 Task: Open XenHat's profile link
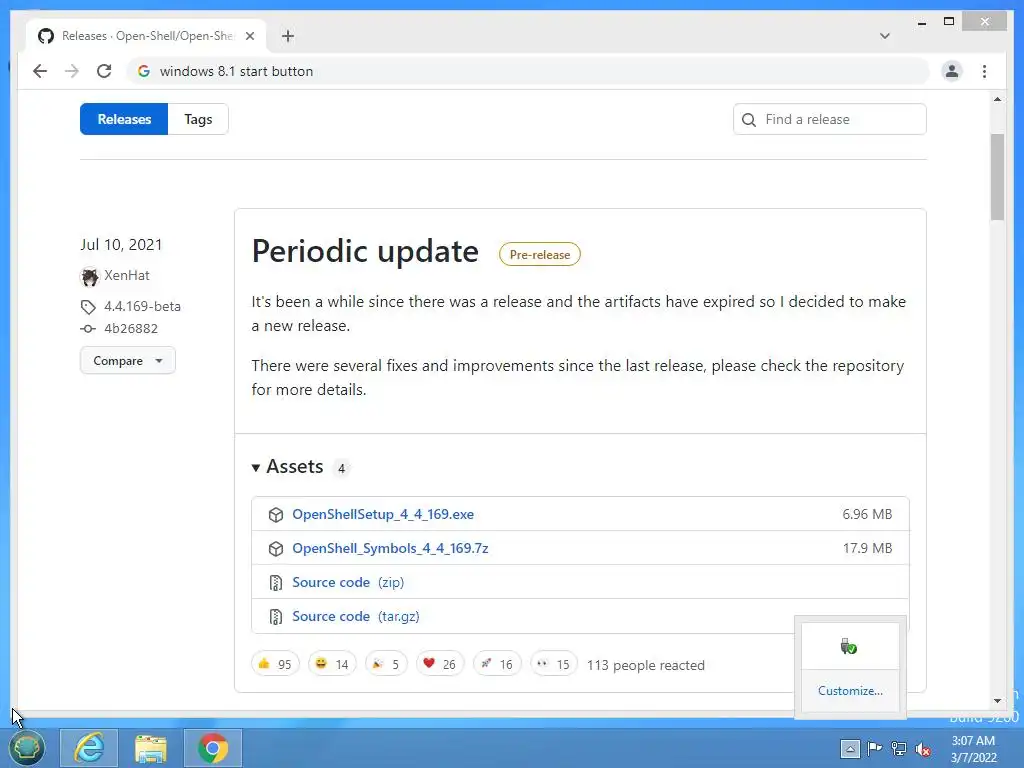tap(127, 275)
